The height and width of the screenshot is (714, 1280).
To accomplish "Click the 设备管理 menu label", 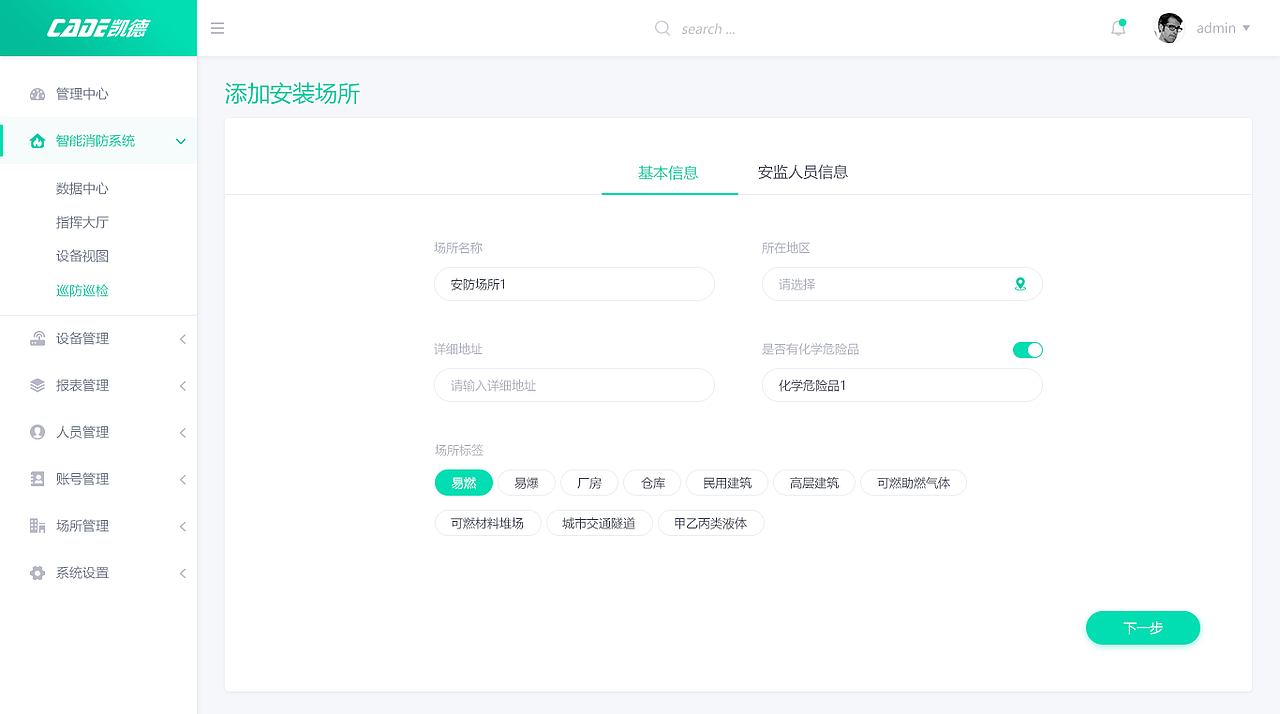I will 82,339.
